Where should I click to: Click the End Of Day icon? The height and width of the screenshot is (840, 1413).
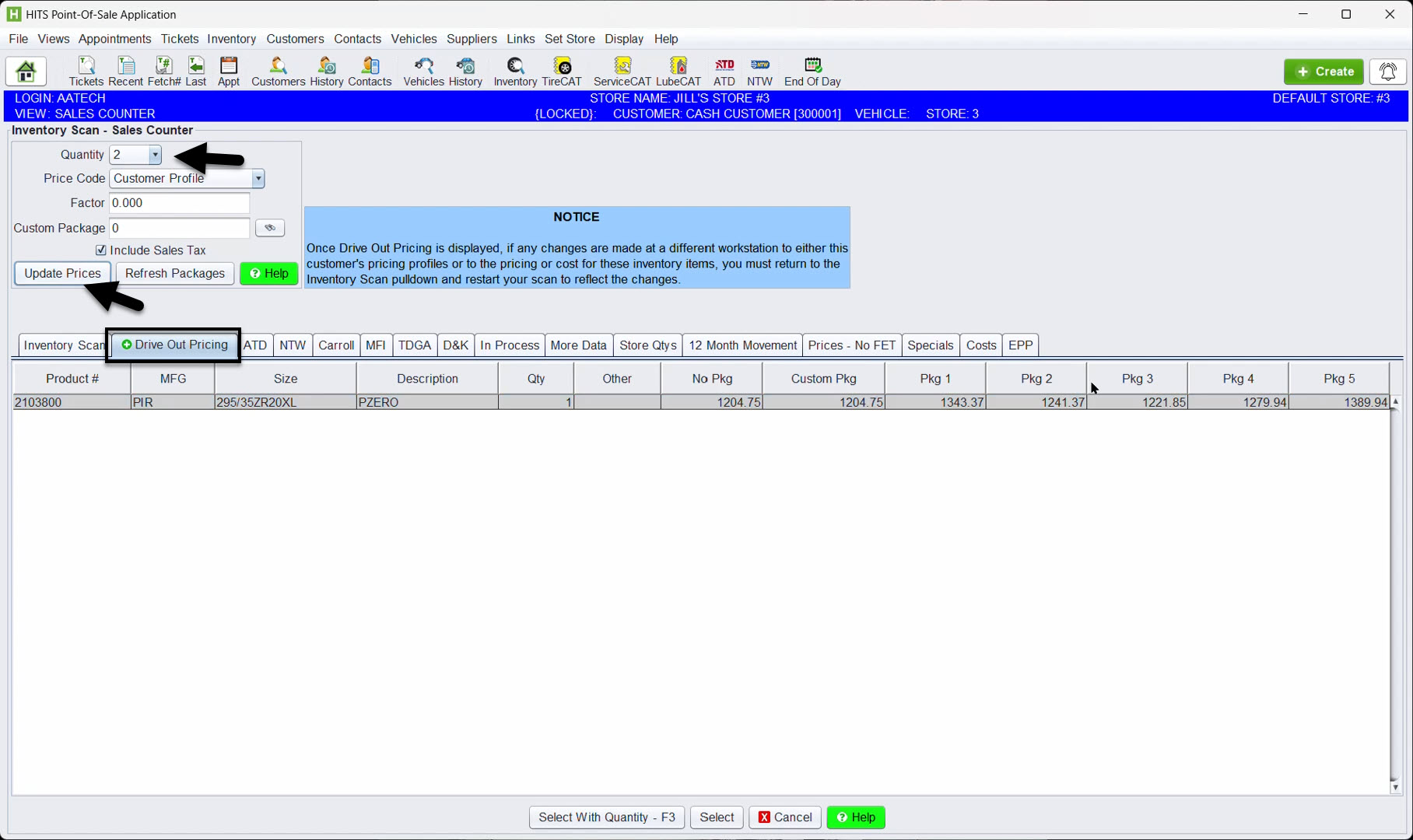pos(812,72)
